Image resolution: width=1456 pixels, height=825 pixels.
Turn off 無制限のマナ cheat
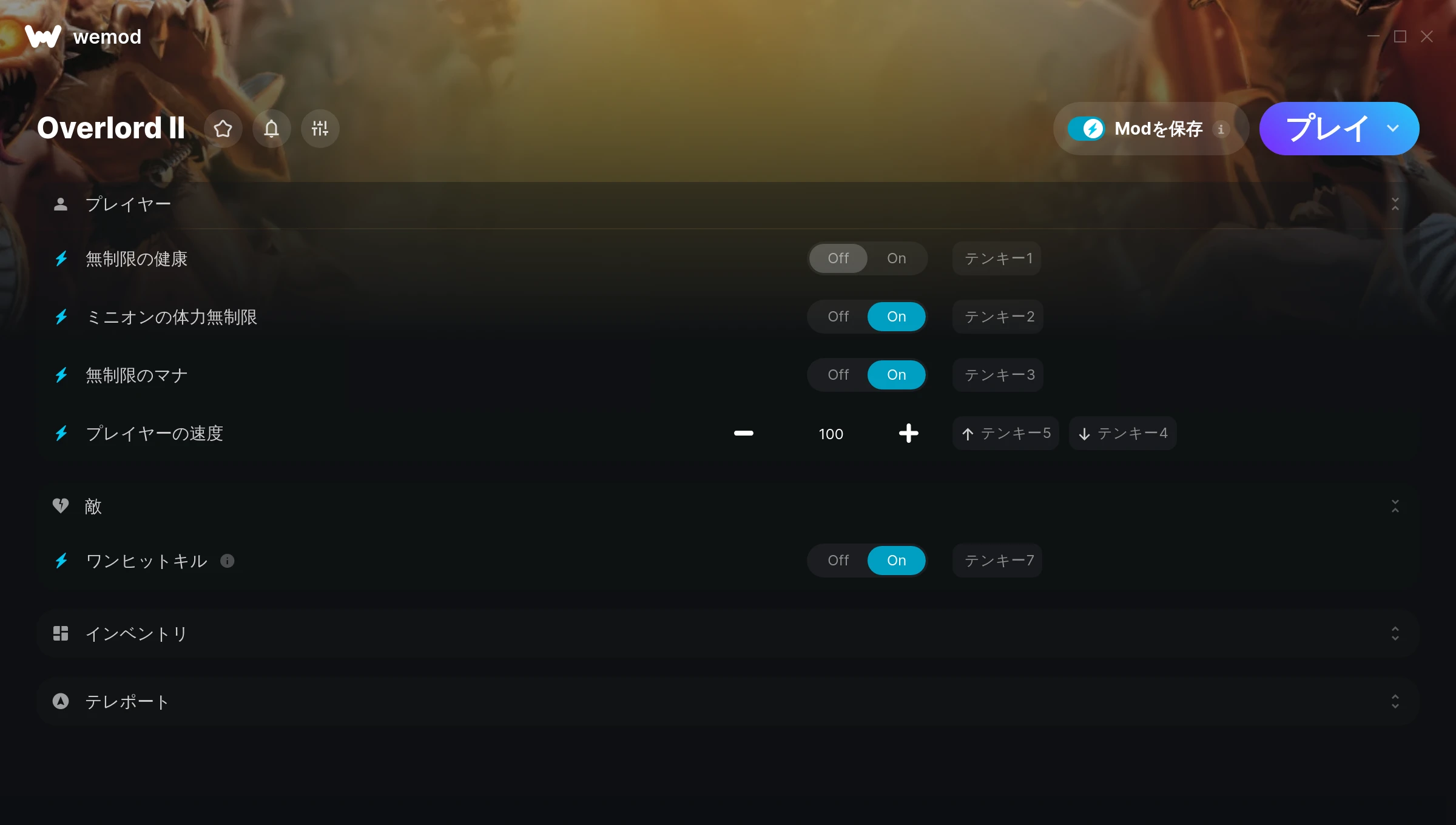[838, 375]
